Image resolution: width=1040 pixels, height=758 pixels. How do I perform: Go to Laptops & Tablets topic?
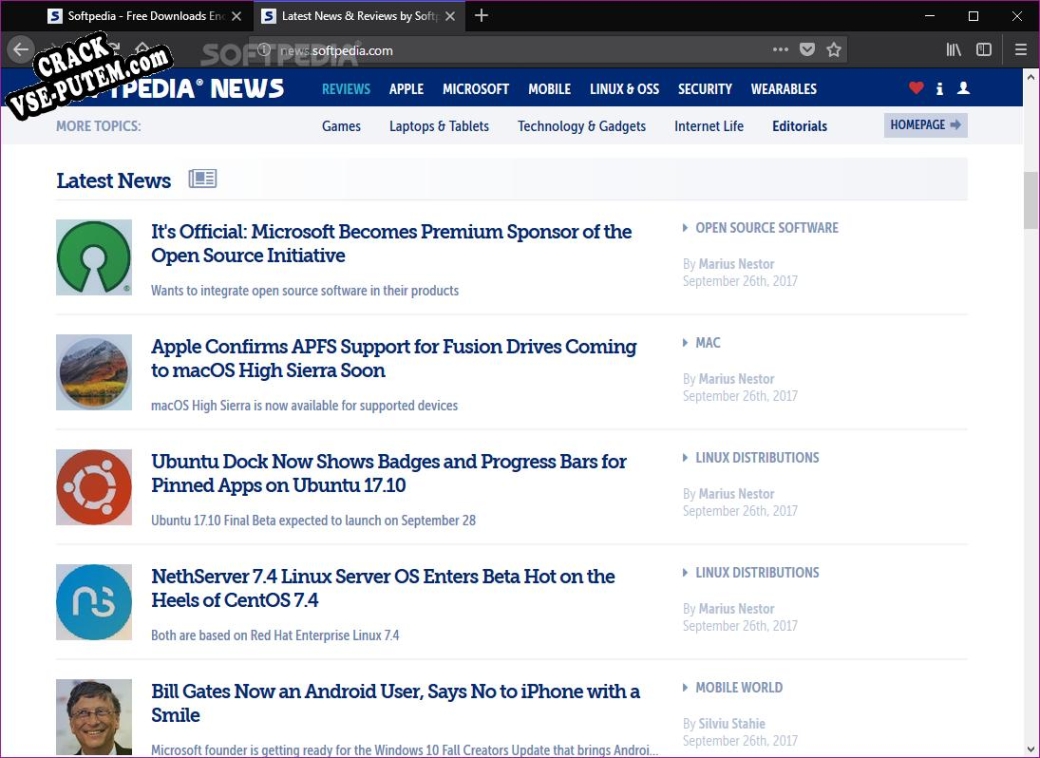point(438,126)
